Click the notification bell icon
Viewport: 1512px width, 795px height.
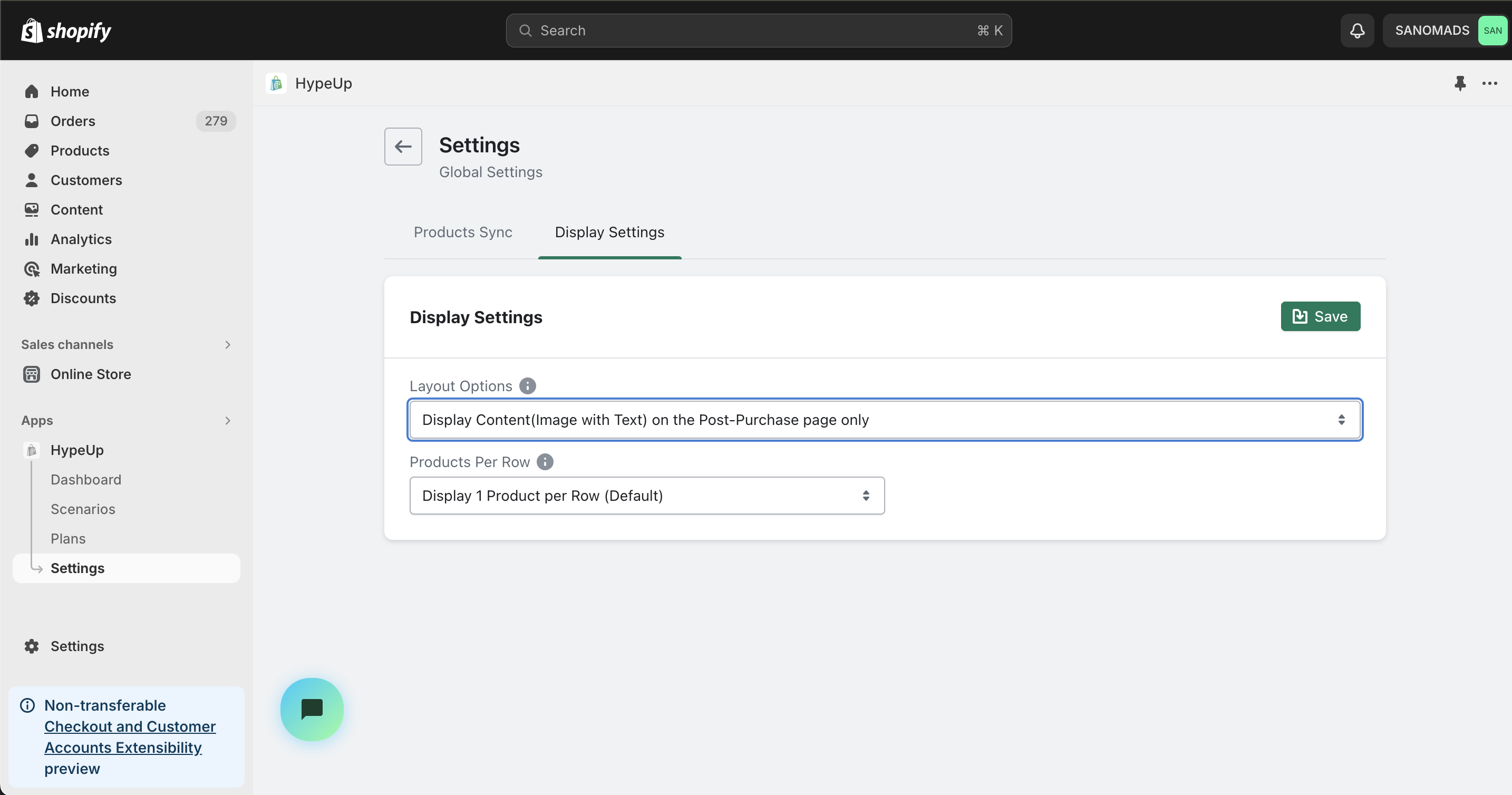tap(1356, 31)
